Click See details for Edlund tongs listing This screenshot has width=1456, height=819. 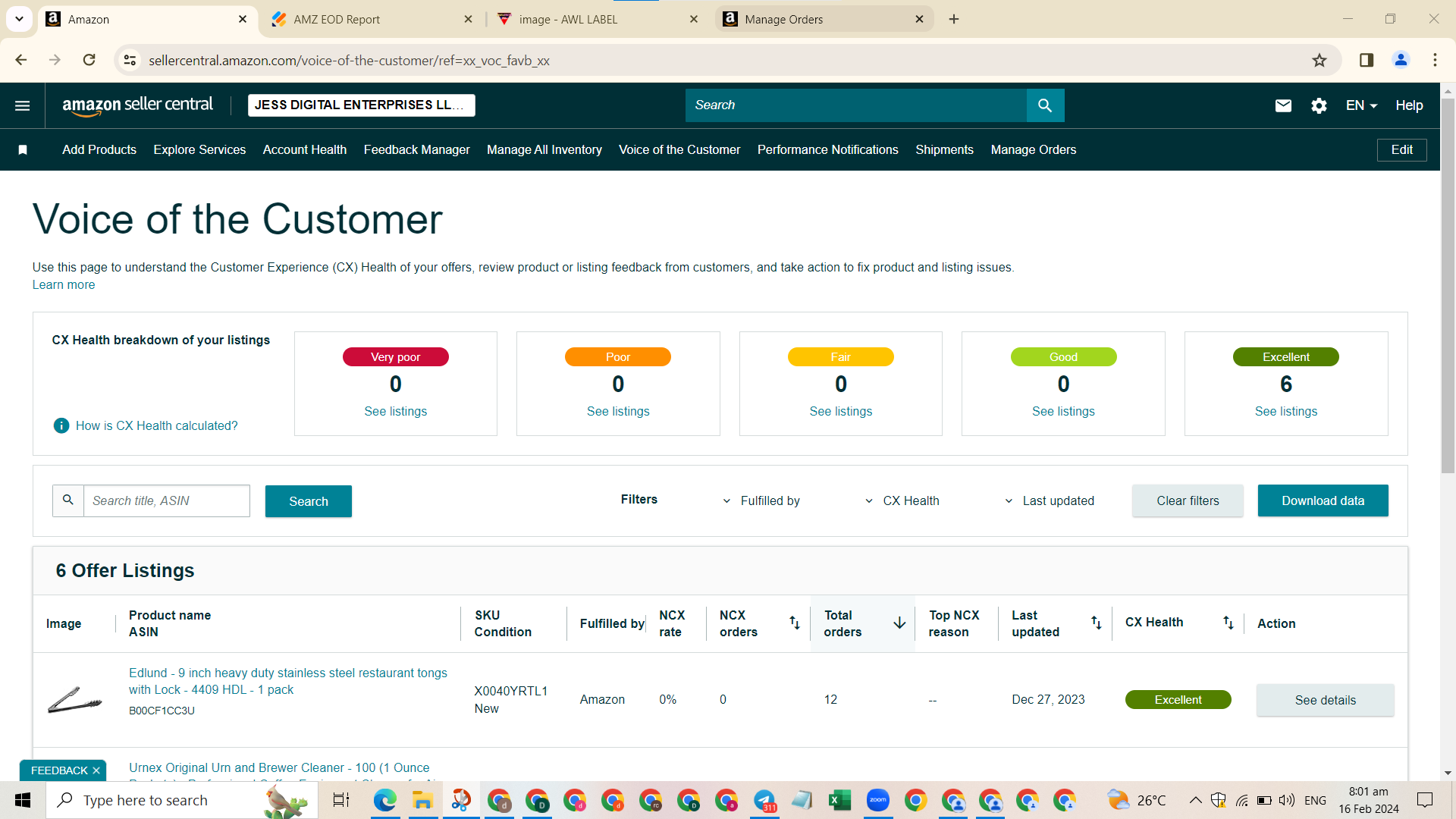coord(1325,700)
